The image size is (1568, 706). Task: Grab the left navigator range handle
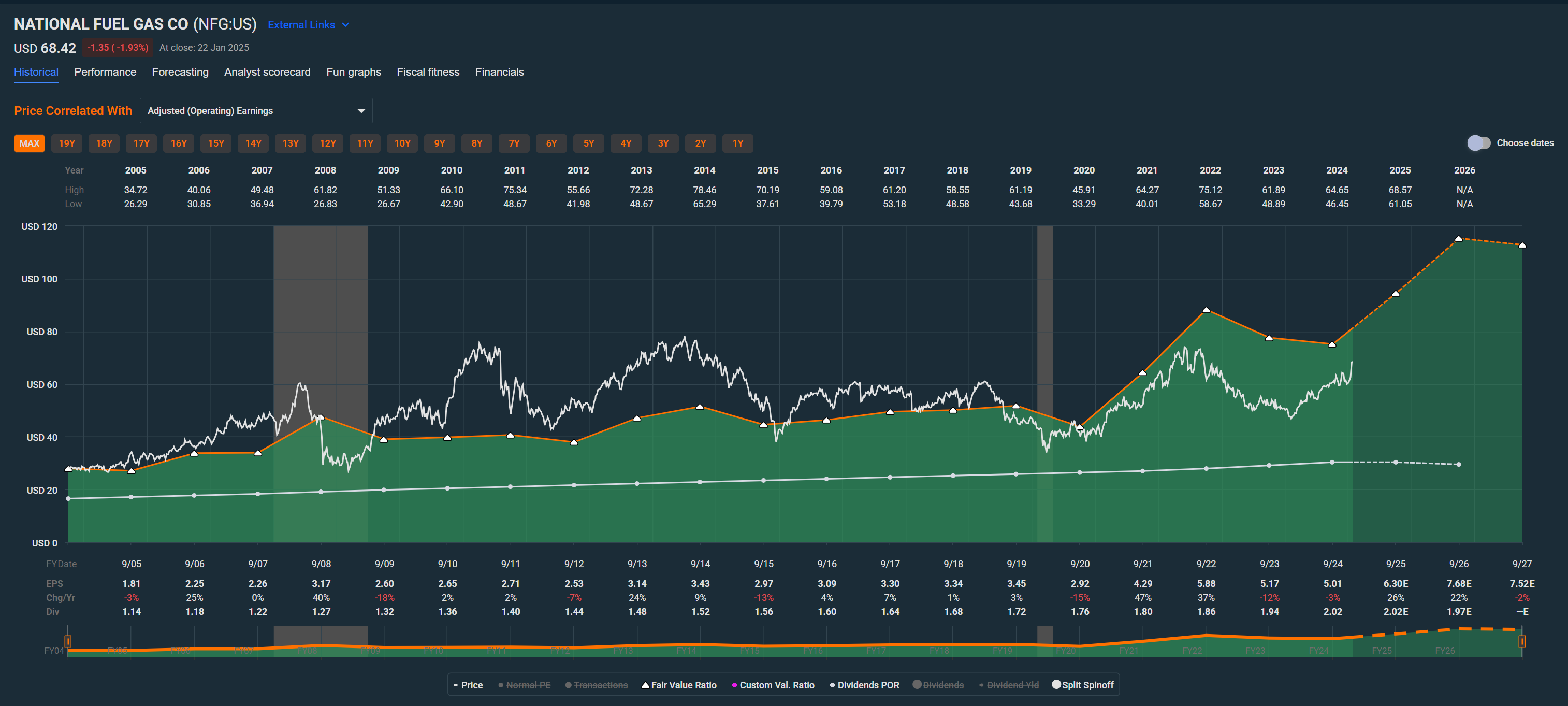[68, 641]
